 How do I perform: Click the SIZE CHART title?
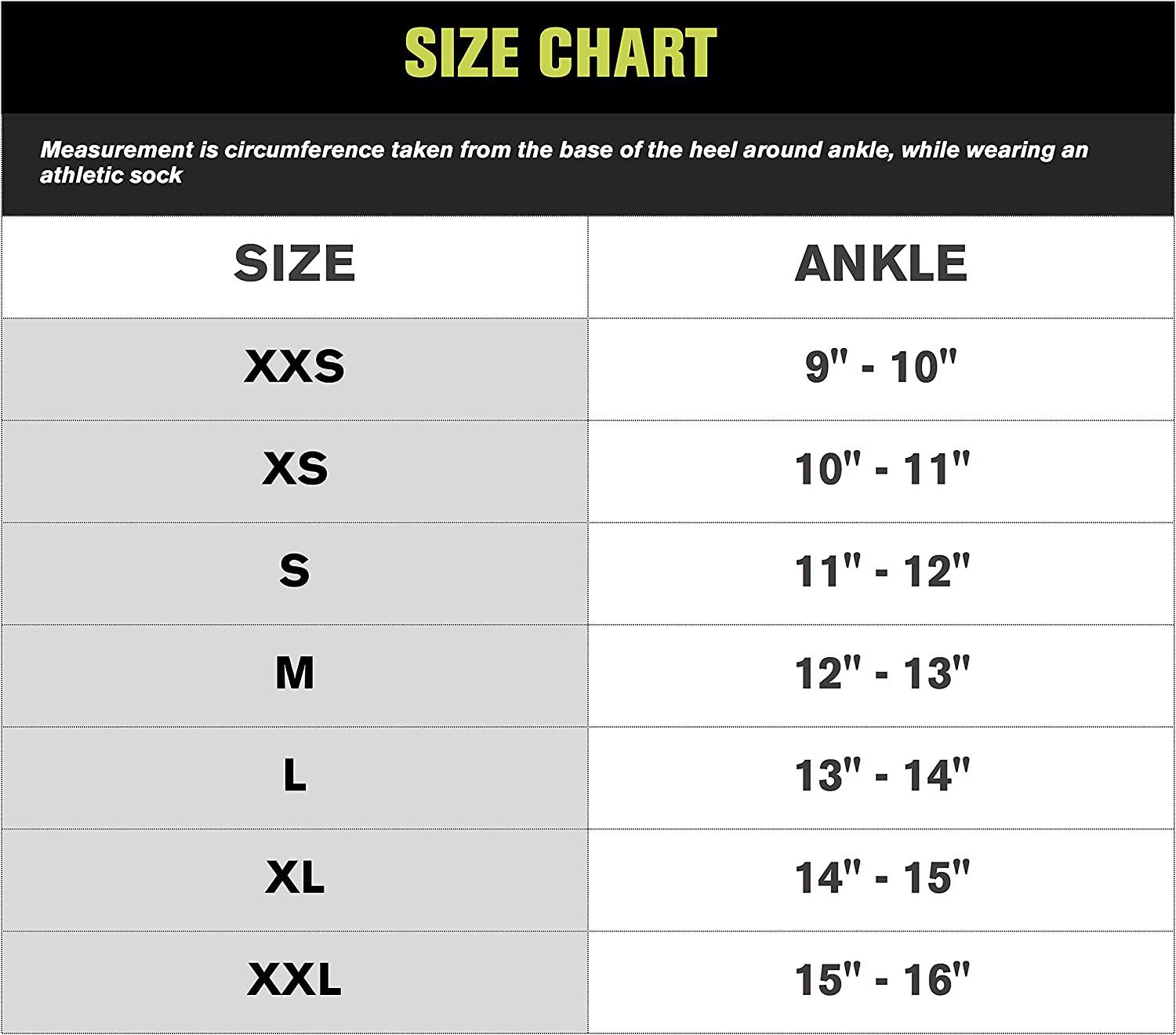click(x=560, y=53)
